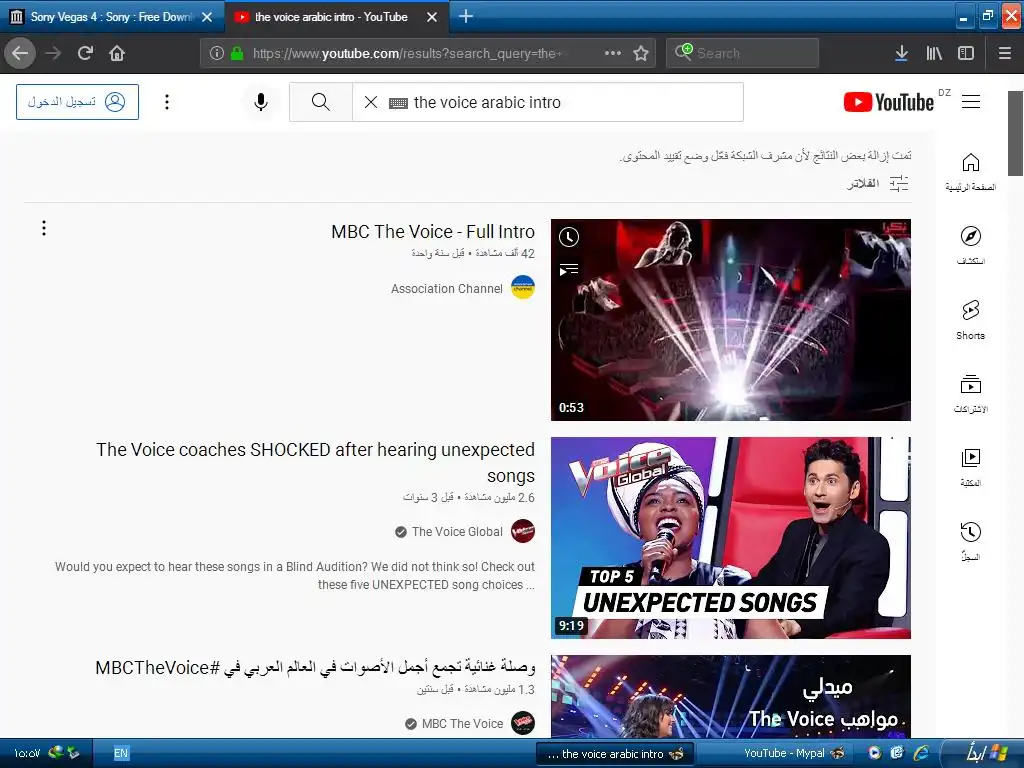
Task: Open the MBC The Voice - Full Intro title
Action: point(433,232)
